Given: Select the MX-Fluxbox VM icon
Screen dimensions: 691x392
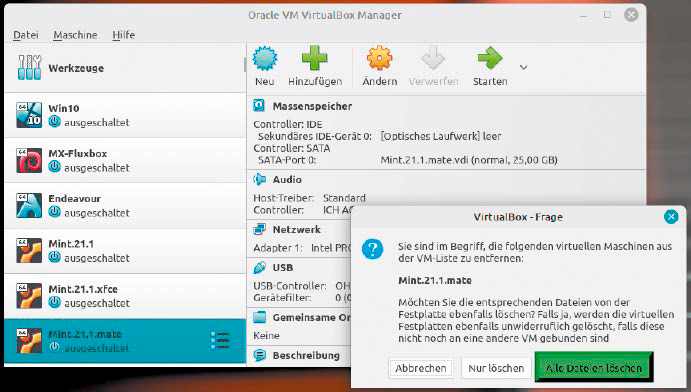Looking at the screenshot, I should coord(29,160).
